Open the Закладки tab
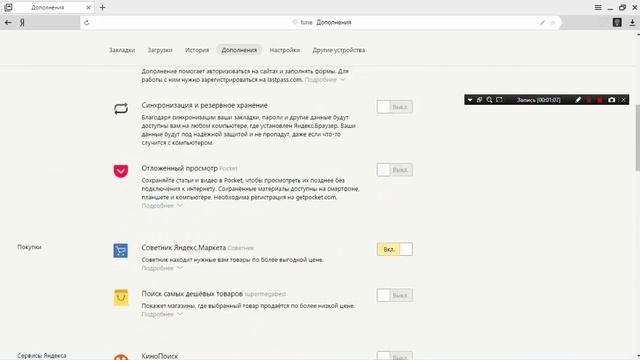This screenshot has width=640, height=360. (122, 50)
